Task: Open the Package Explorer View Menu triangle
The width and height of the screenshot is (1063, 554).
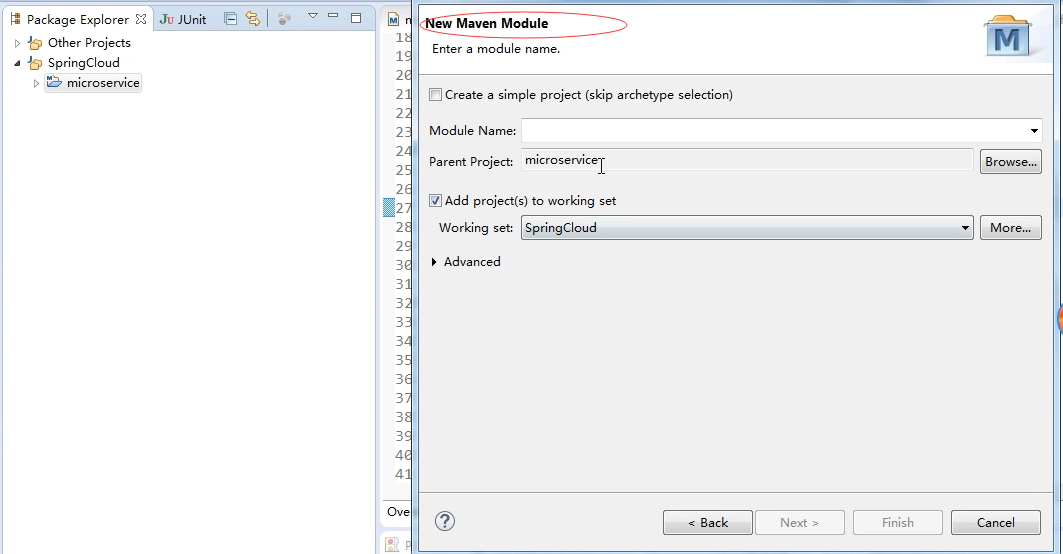Action: [x=313, y=16]
